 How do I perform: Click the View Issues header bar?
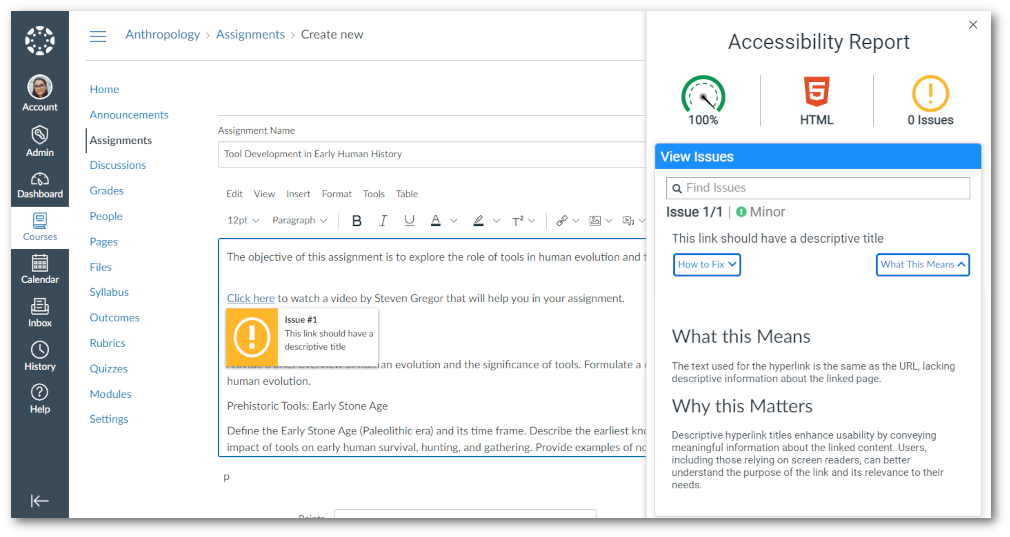coord(818,157)
